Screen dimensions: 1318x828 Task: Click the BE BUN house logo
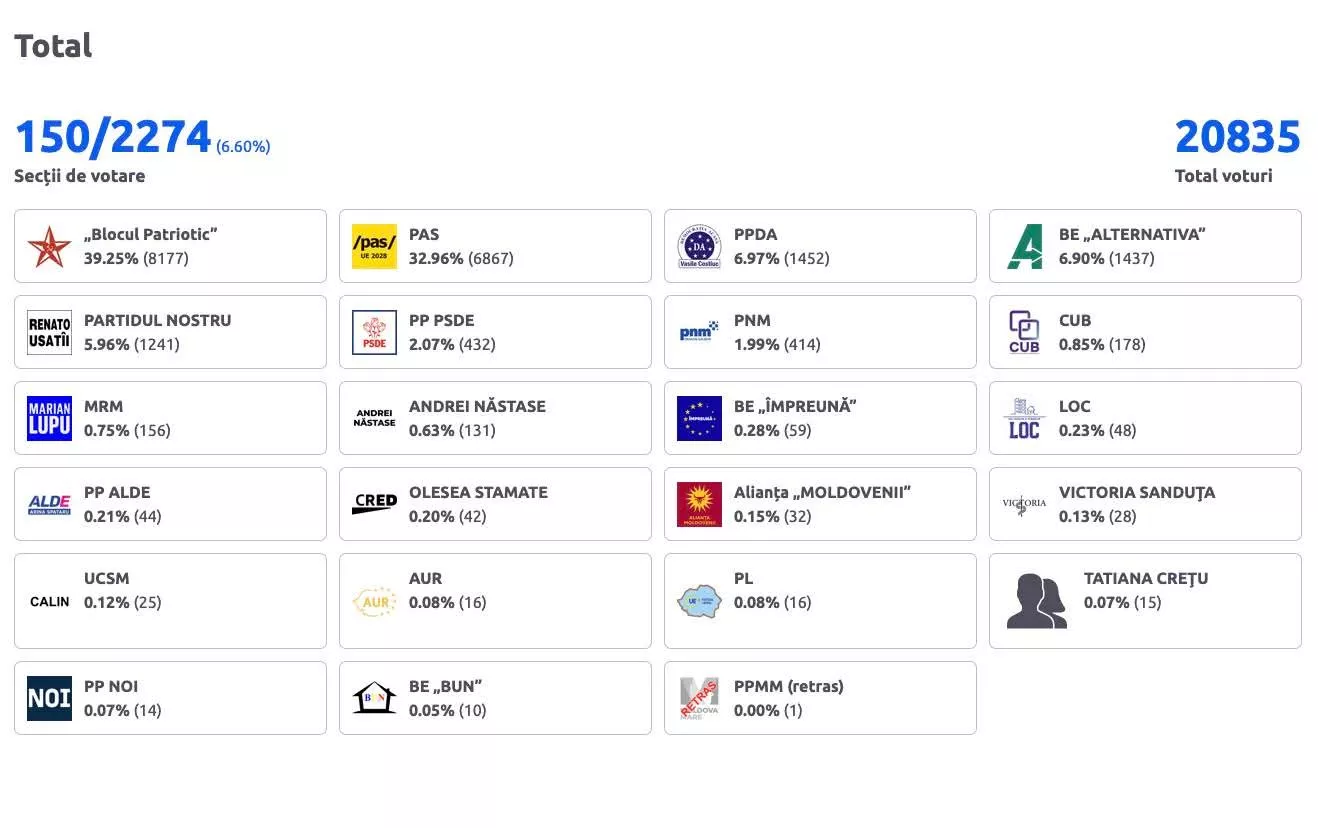coord(374,698)
